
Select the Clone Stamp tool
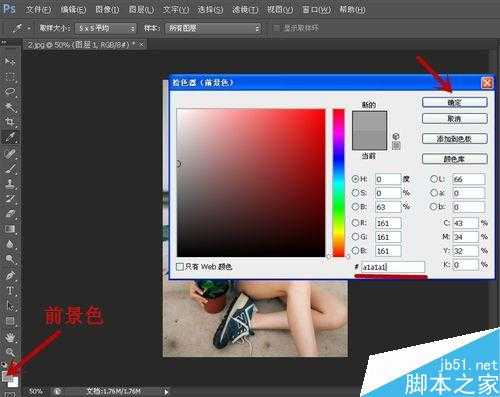(10, 184)
